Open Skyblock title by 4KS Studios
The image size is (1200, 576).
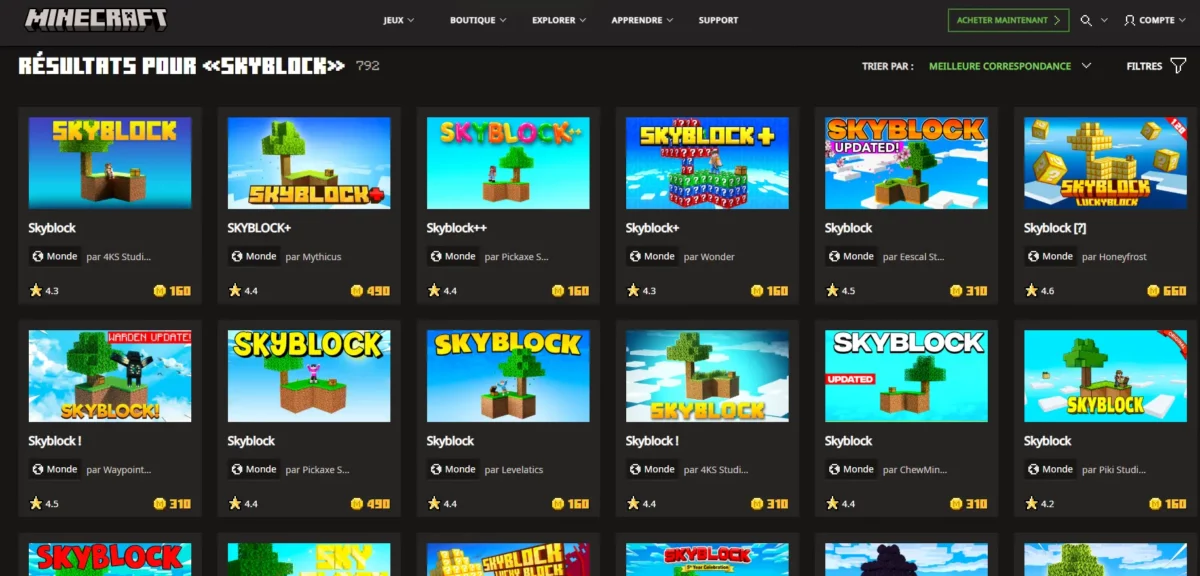(x=52, y=228)
